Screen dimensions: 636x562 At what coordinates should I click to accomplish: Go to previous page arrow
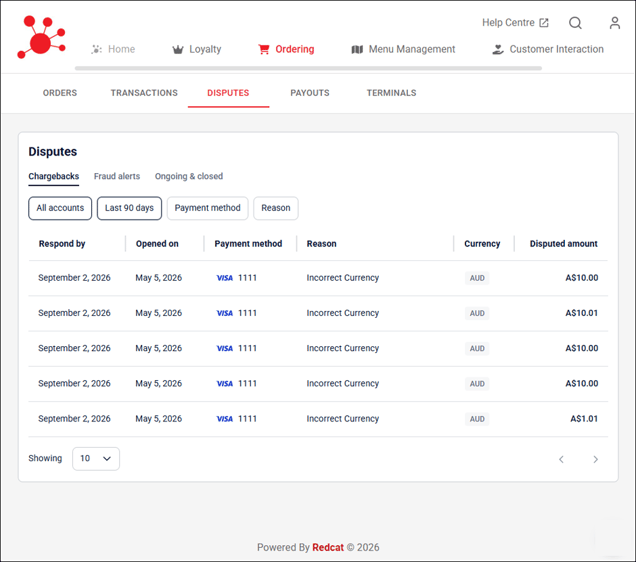(x=561, y=459)
